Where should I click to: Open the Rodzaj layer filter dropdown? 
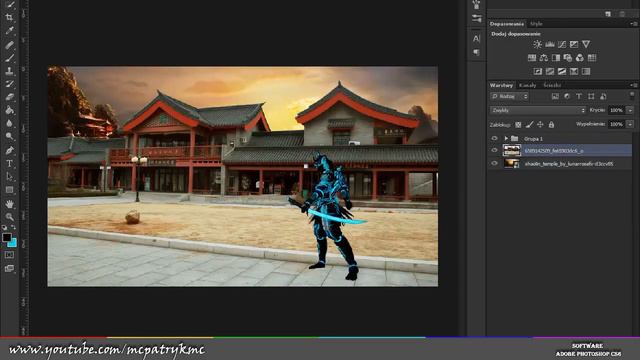(x=509, y=96)
